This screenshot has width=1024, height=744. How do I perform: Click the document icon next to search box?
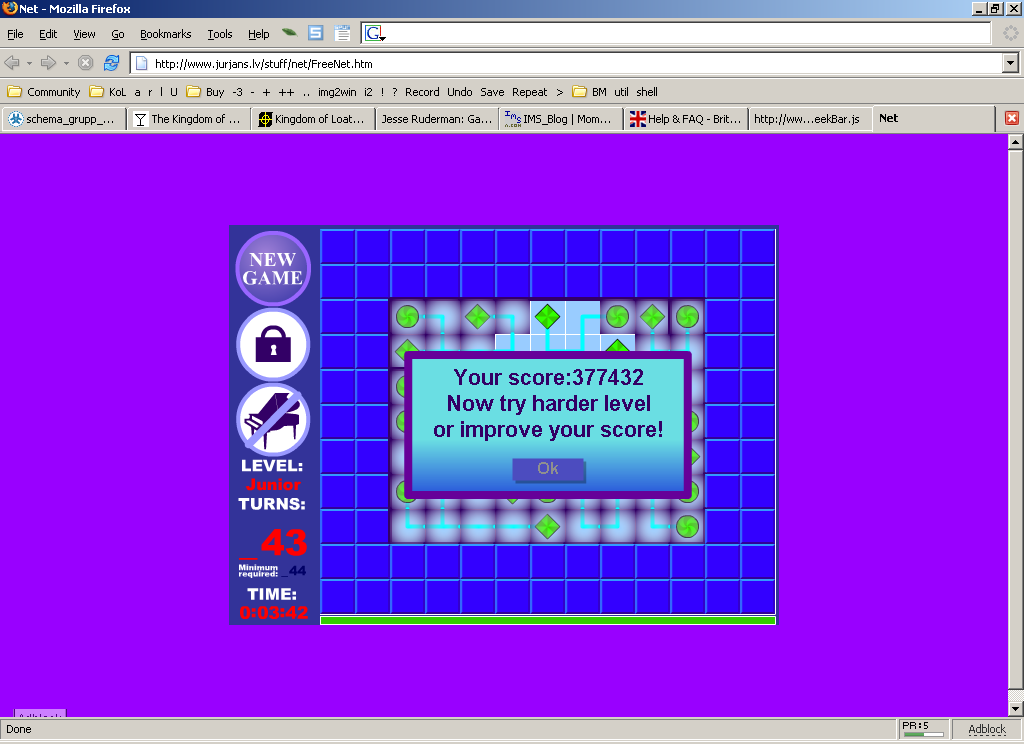pyautogui.click(x=342, y=33)
